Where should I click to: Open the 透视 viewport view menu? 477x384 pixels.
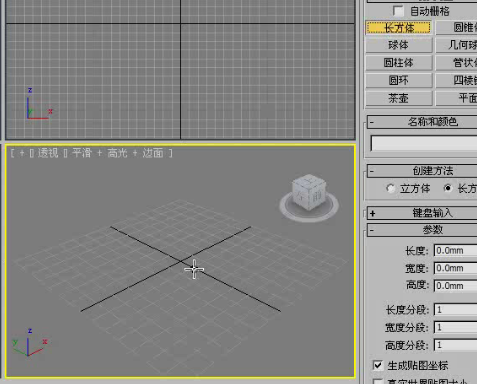48,153
